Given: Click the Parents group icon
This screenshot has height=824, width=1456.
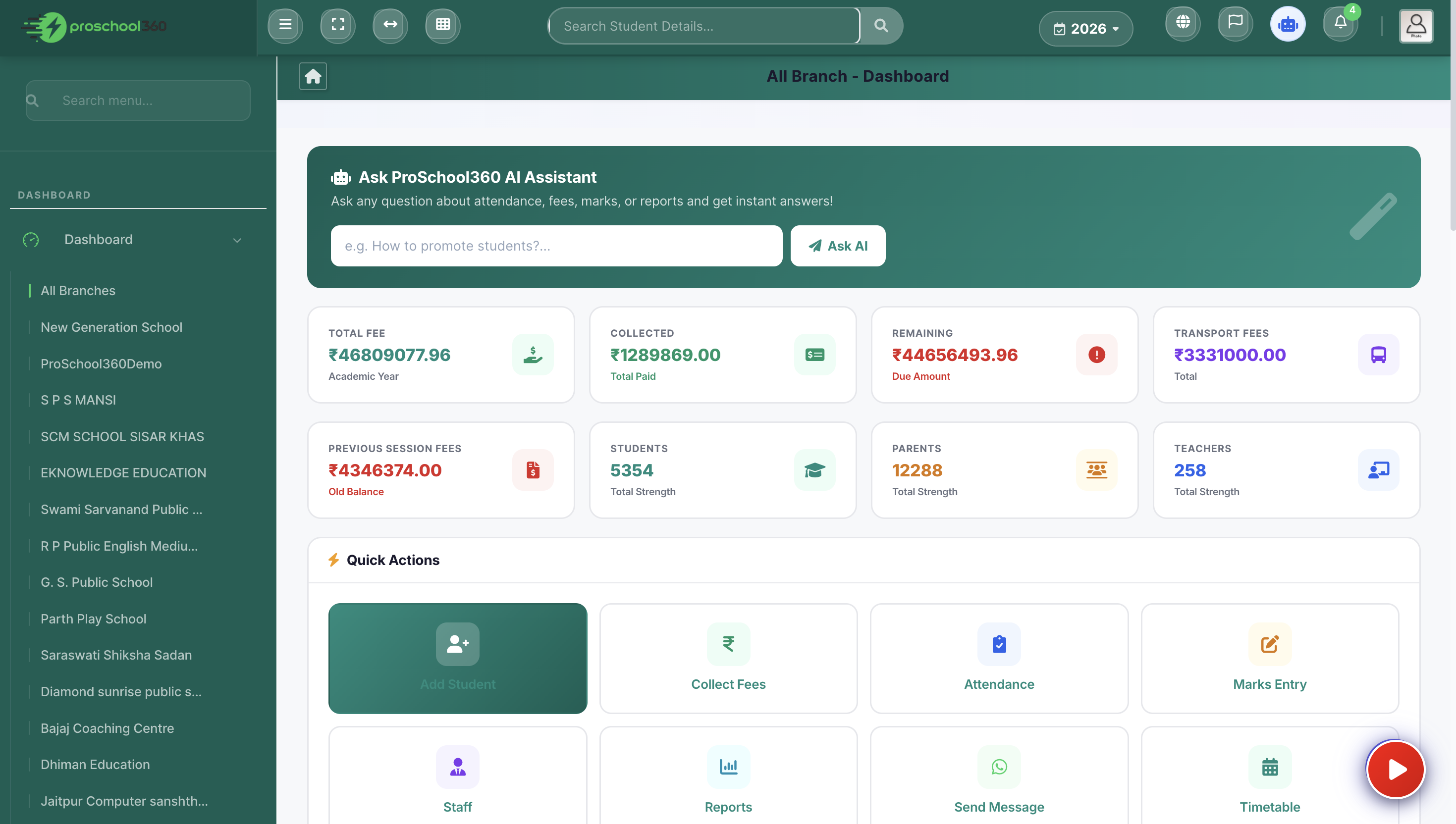Looking at the screenshot, I should tap(1096, 470).
